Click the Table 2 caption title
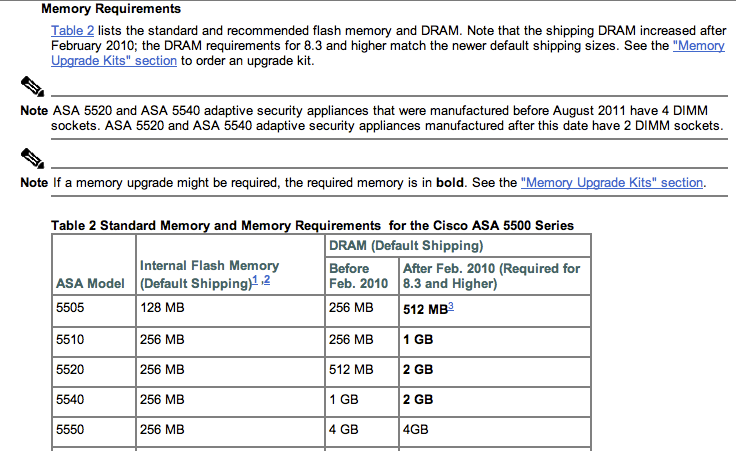 [x=312, y=225]
